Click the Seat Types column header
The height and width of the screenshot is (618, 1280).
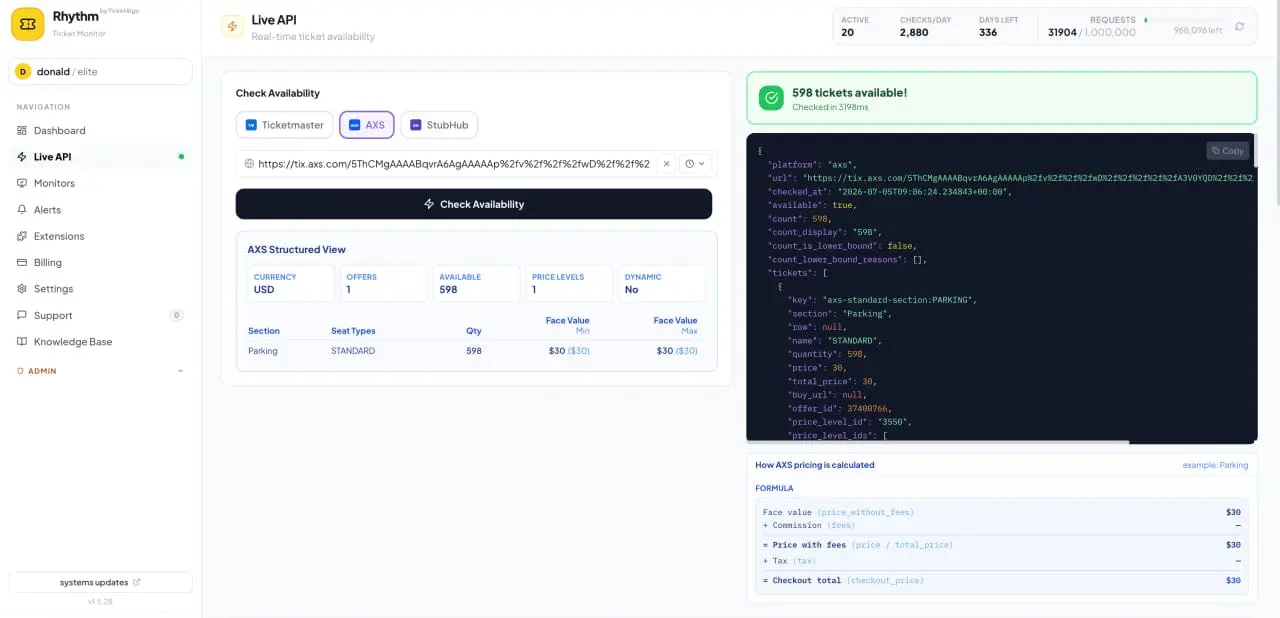click(x=355, y=331)
